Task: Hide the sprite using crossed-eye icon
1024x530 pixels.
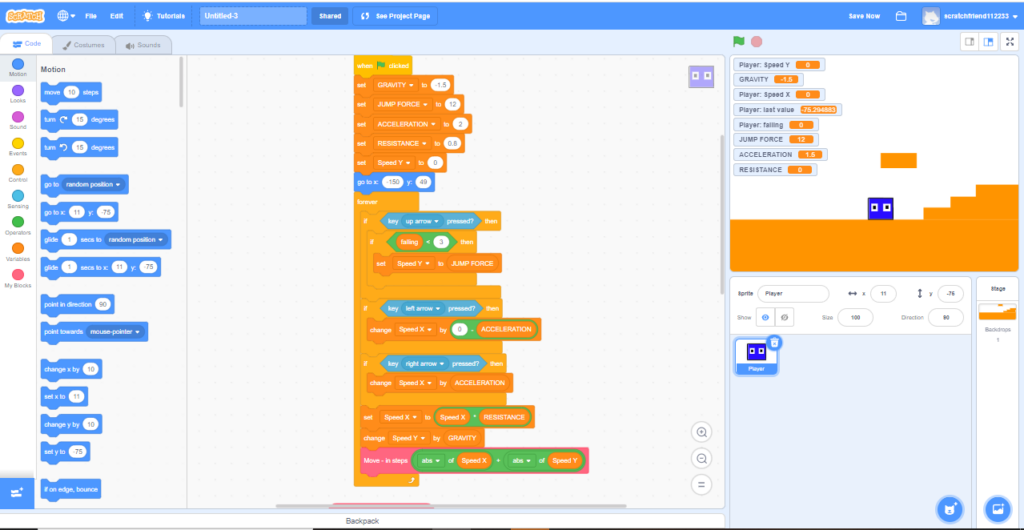Action: pos(785,317)
